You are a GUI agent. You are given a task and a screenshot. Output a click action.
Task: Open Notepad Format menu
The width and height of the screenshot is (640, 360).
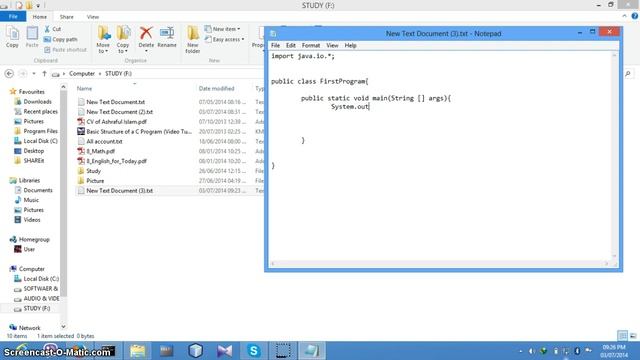pyautogui.click(x=311, y=45)
